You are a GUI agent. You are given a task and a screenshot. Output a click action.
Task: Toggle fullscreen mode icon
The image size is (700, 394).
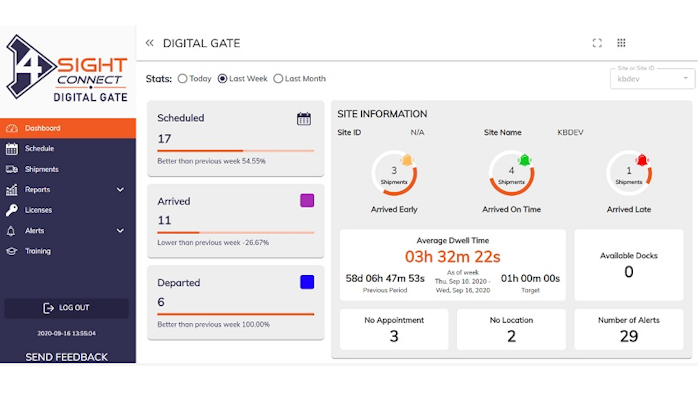pos(597,43)
